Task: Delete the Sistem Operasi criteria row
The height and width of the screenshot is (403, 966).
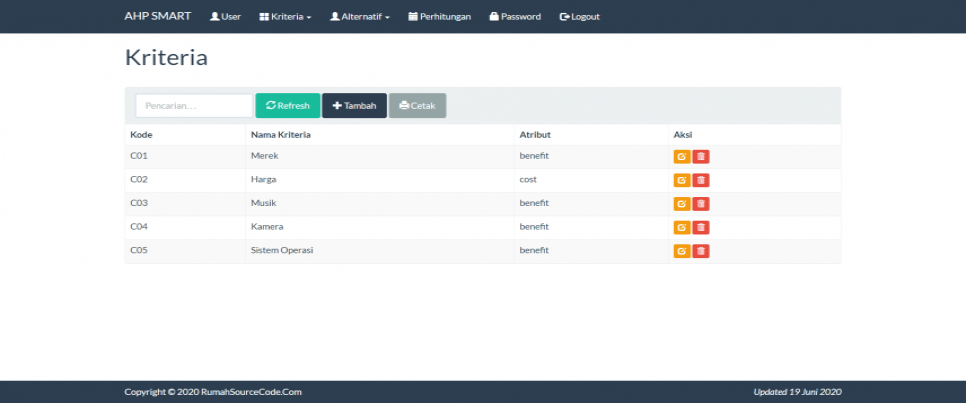Action: coord(700,251)
